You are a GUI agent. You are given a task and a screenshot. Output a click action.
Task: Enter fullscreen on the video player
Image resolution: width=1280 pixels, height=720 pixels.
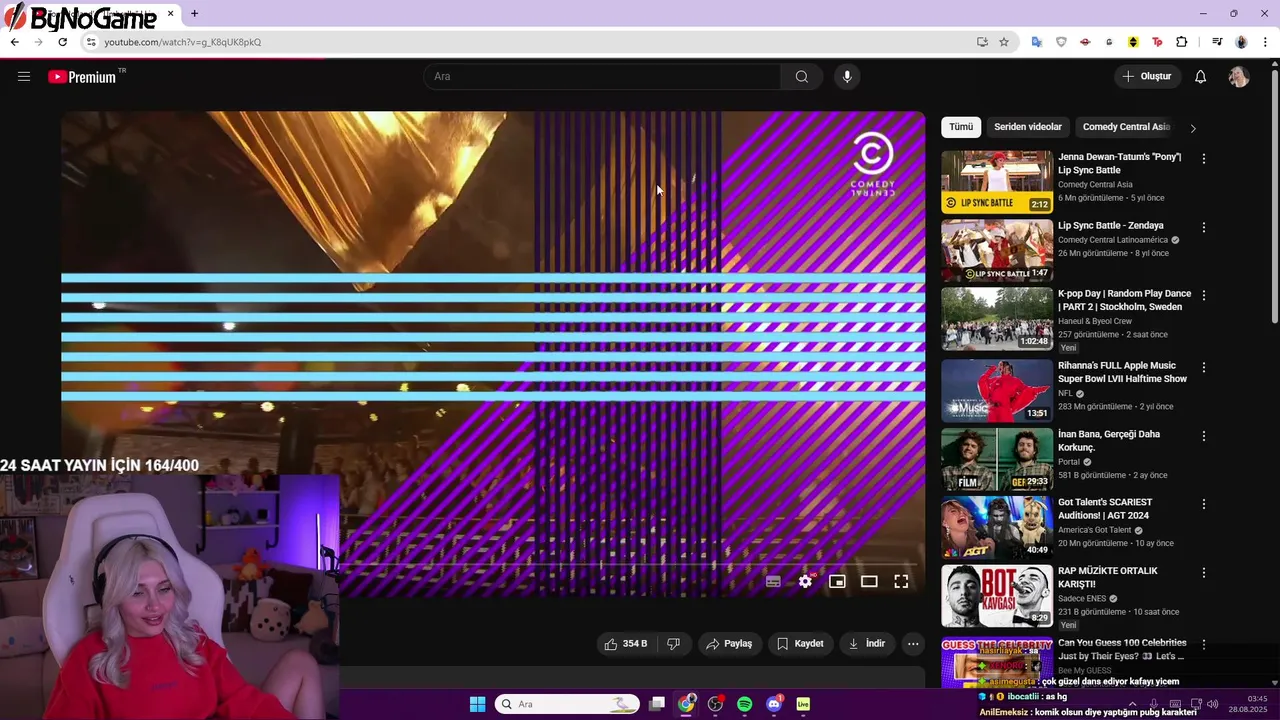click(901, 581)
